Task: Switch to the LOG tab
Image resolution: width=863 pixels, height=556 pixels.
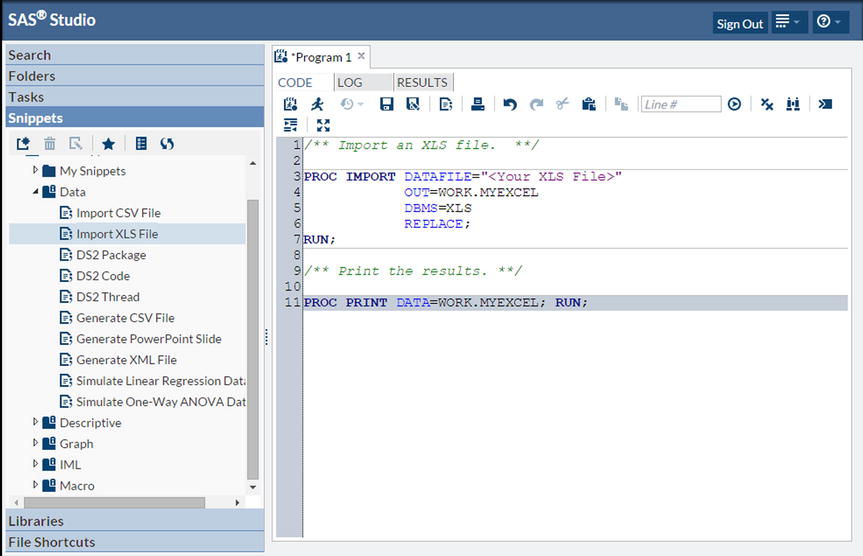Action: click(363, 83)
